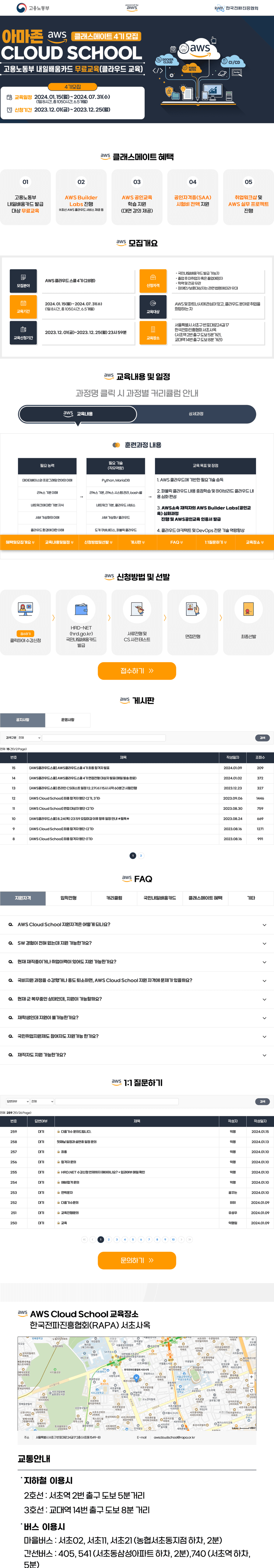Viewport: 274px width, 1568px height.
Task: Click the 클릭하여 수강신청 step icon
Action: point(26,609)
